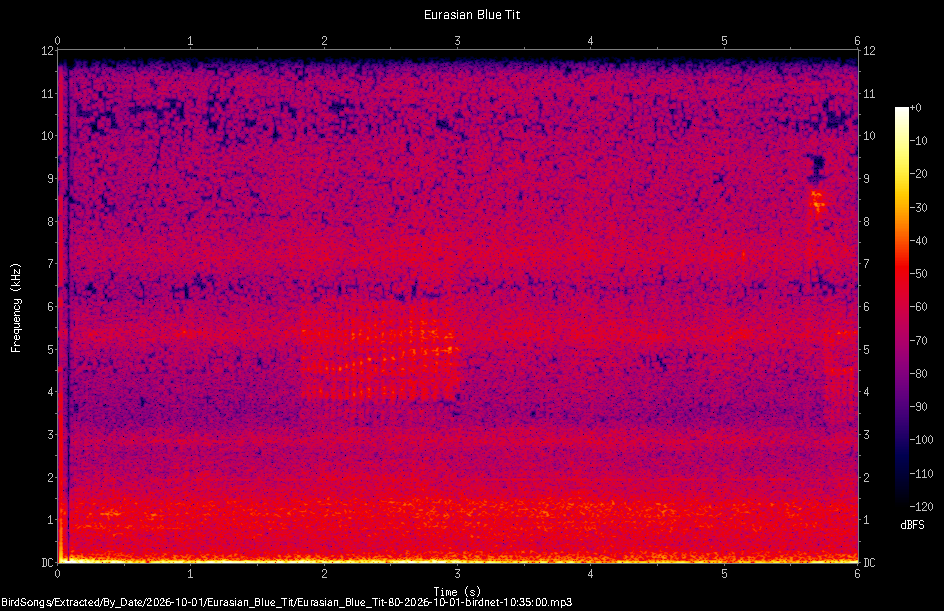Click the mp3 file path caption text
The height and width of the screenshot is (611, 944).
(x=287, y=602)
